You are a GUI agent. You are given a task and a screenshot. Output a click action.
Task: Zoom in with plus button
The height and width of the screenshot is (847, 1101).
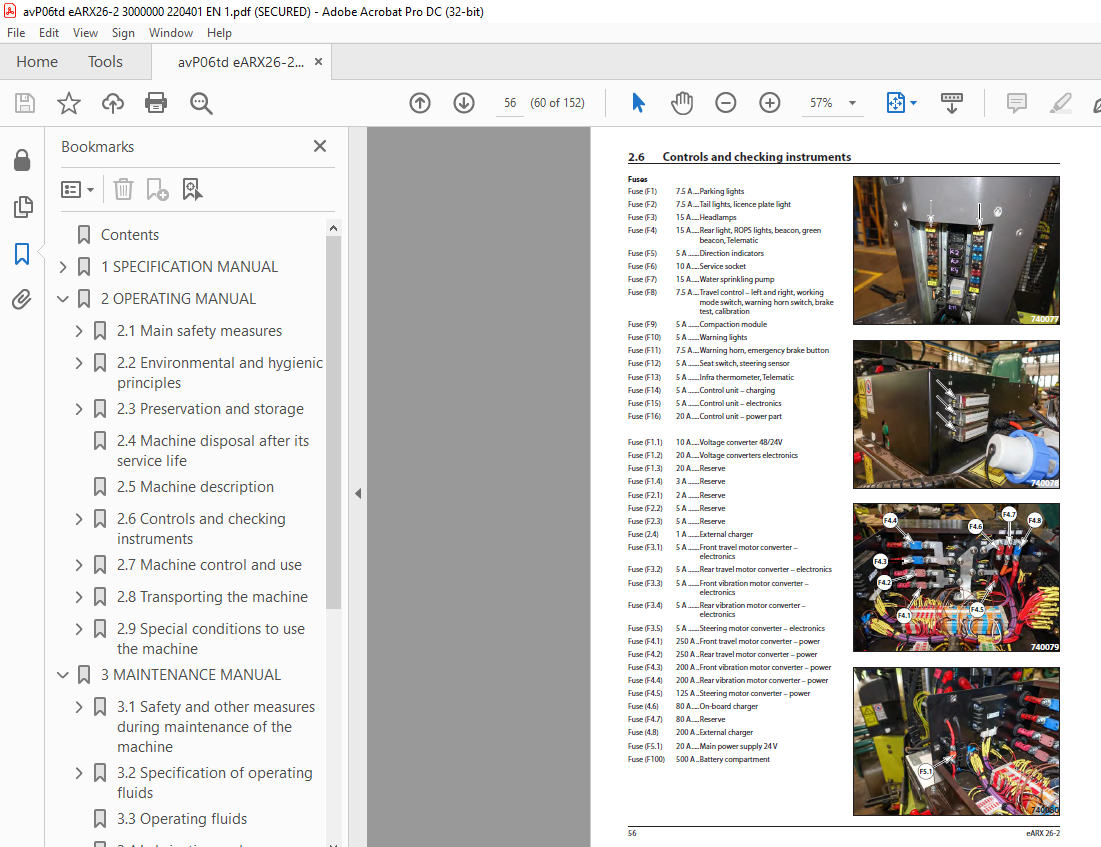pos(770,103)
